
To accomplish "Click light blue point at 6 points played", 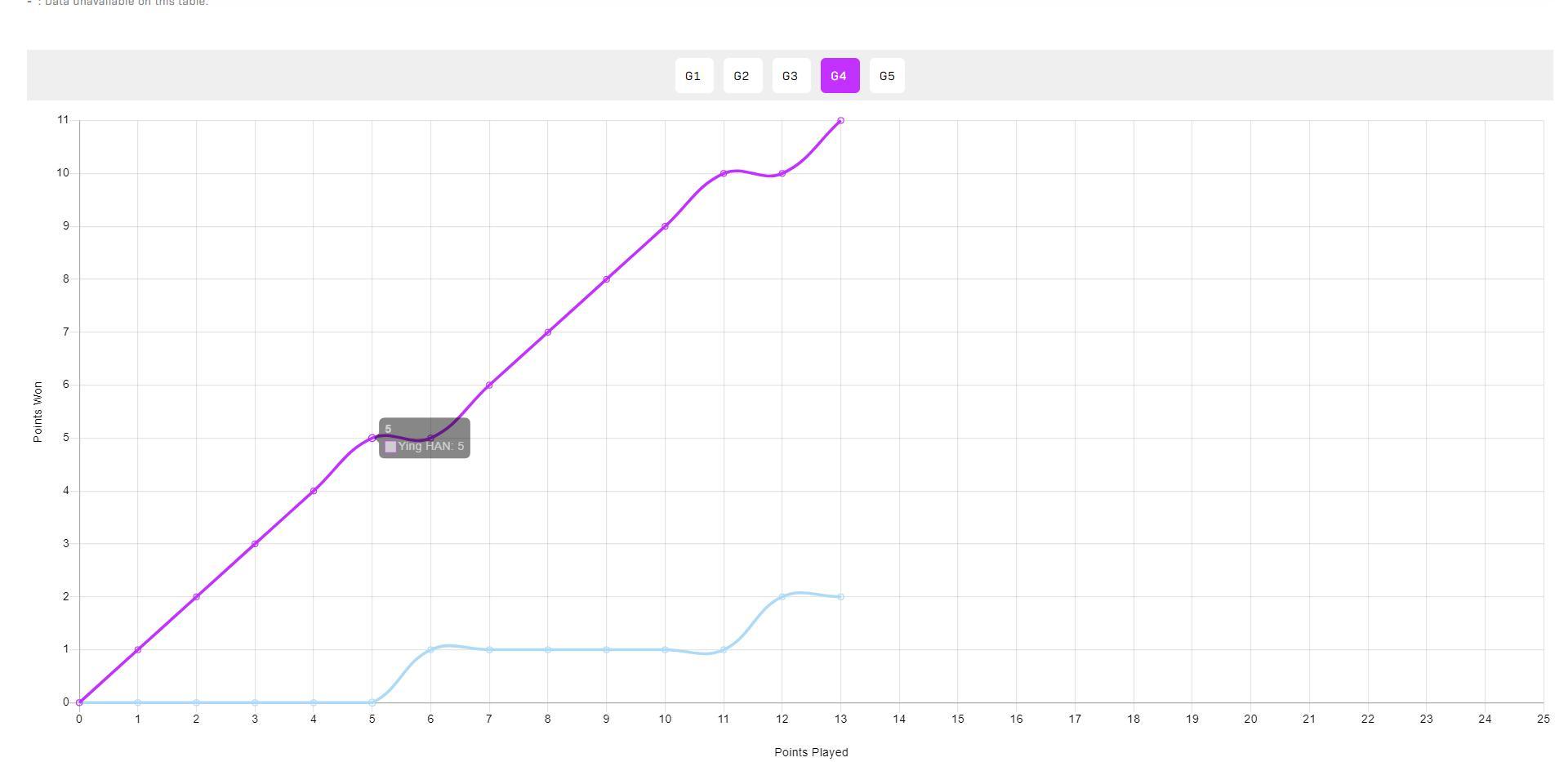I will 430,650.
